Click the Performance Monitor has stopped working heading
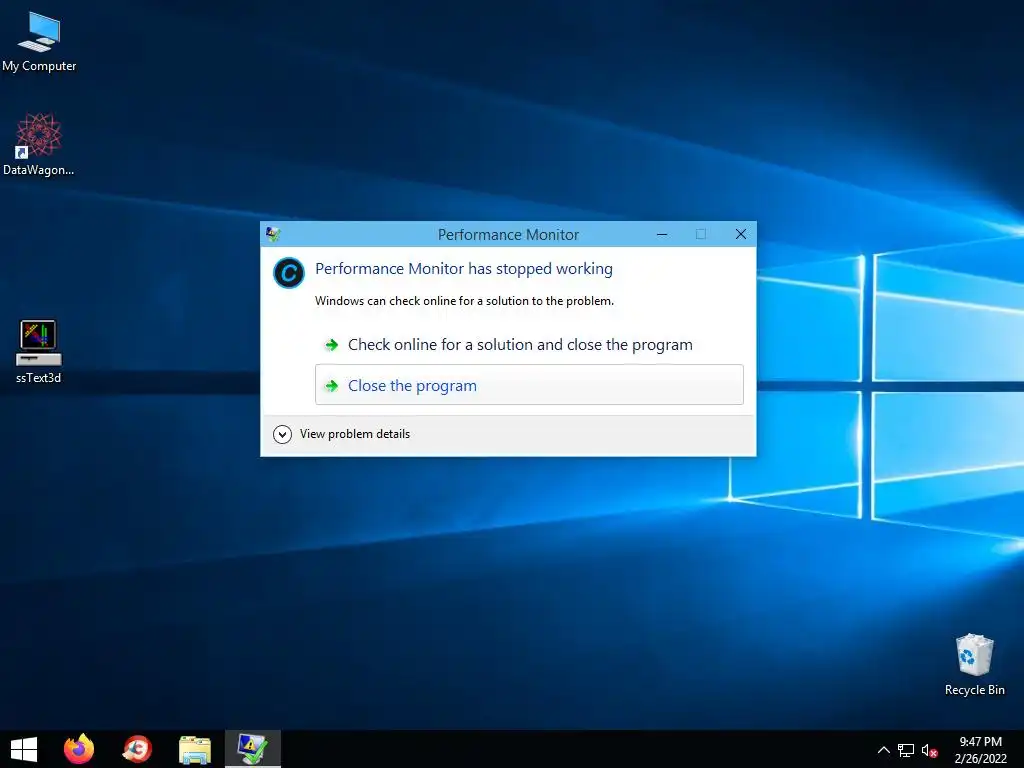The image size is (1024, 768). tap(464, 268)
